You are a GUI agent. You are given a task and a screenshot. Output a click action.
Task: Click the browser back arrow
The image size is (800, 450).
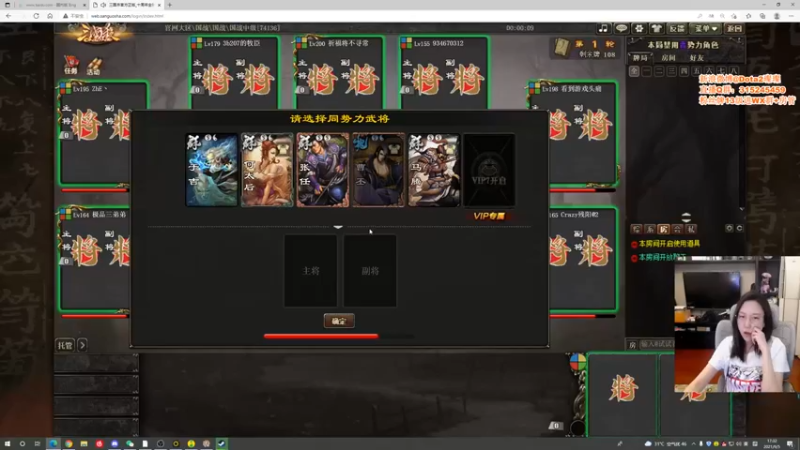[9, 16]
